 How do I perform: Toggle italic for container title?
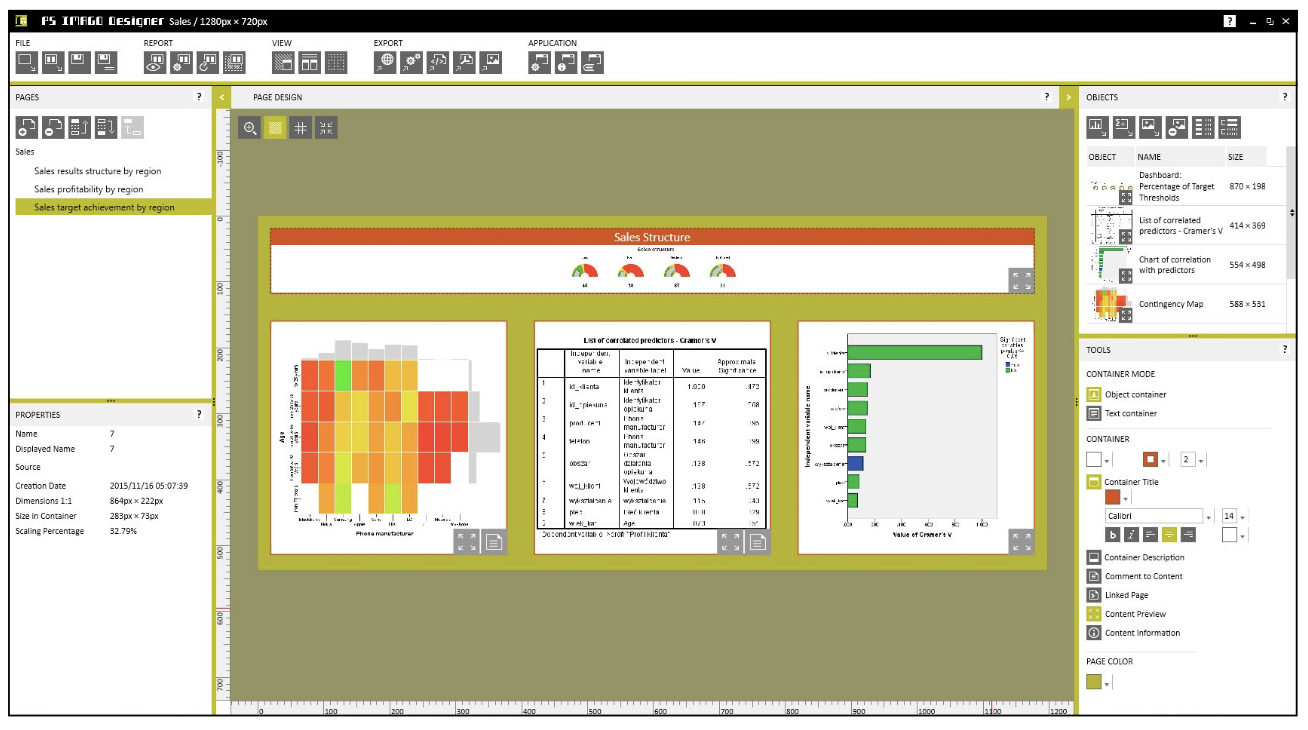pyautogui.click(x=1131, y=535)
